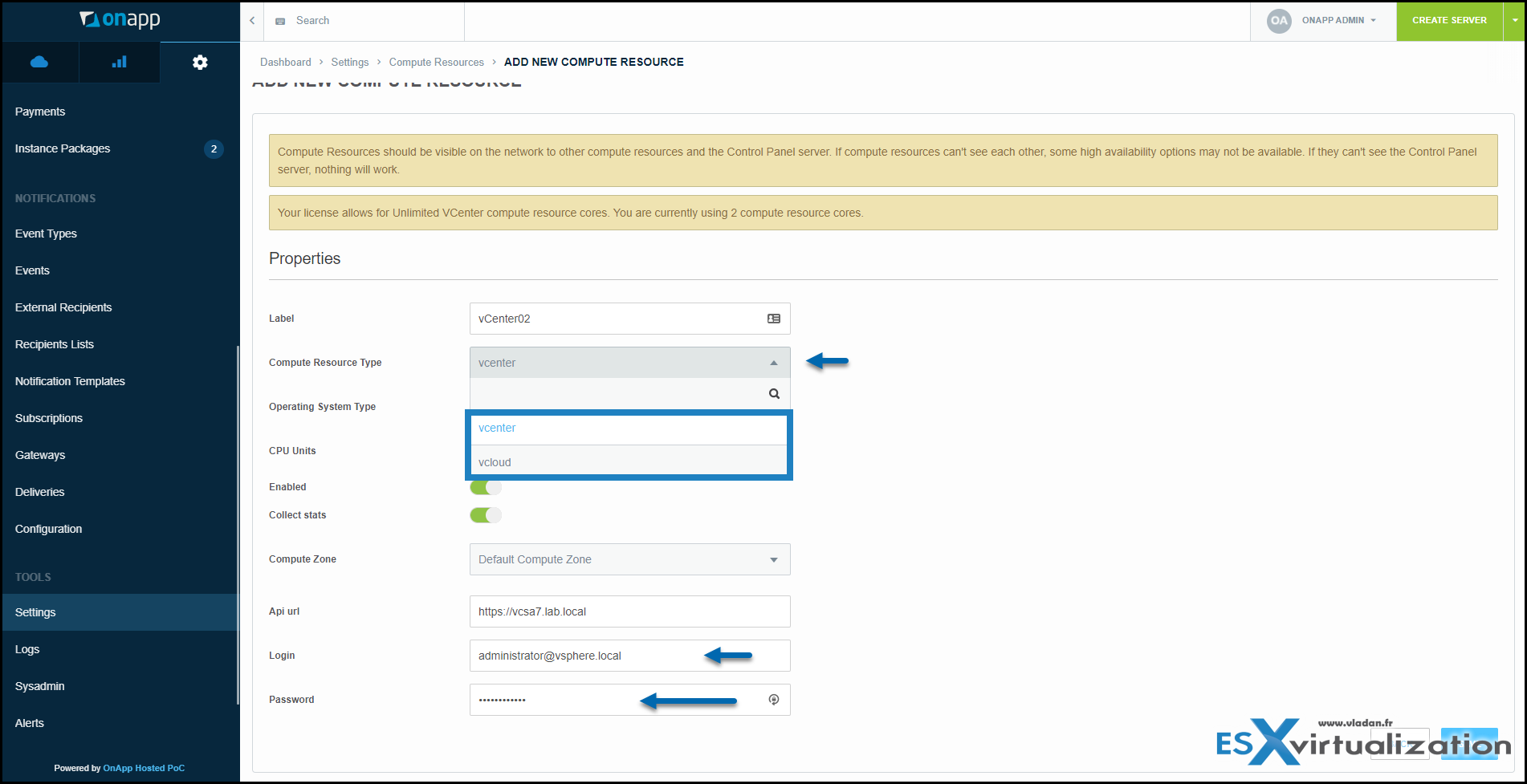Click the sidebar scrollbar
Viewport: 1527px width, 784px height.
[238, 525]
